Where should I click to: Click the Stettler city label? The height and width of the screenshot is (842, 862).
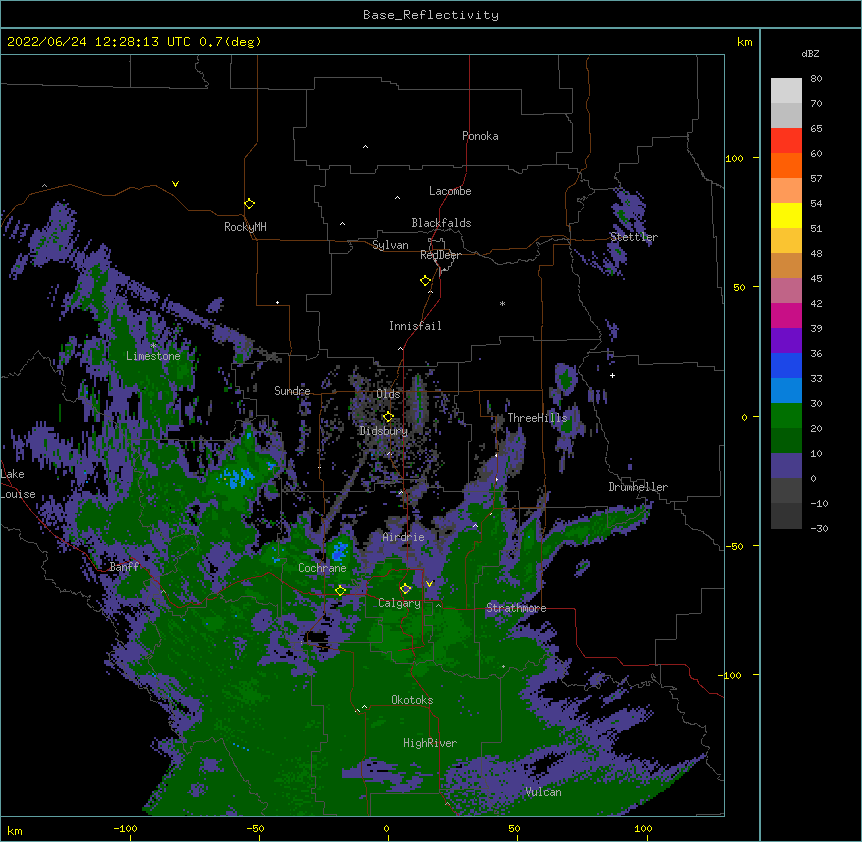point(634,237)
